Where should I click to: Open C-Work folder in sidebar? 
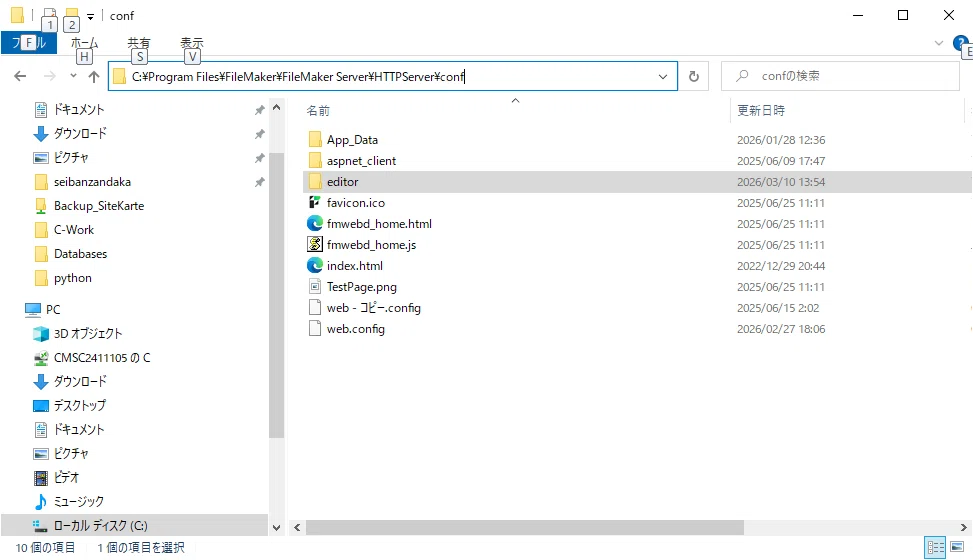74,230
